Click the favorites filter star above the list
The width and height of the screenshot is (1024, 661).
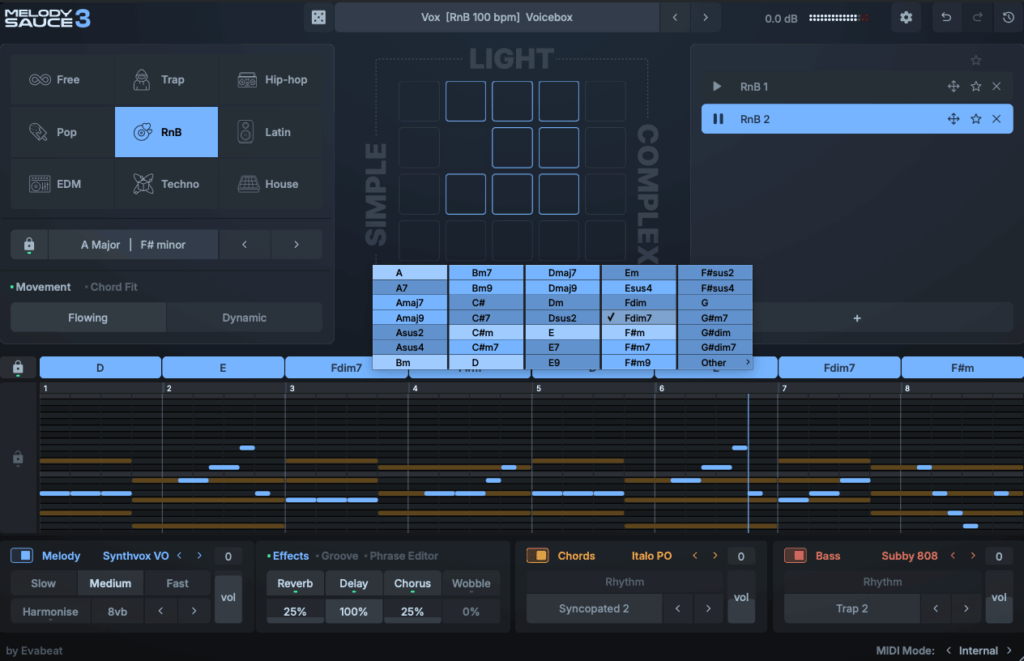click(976, 60)
